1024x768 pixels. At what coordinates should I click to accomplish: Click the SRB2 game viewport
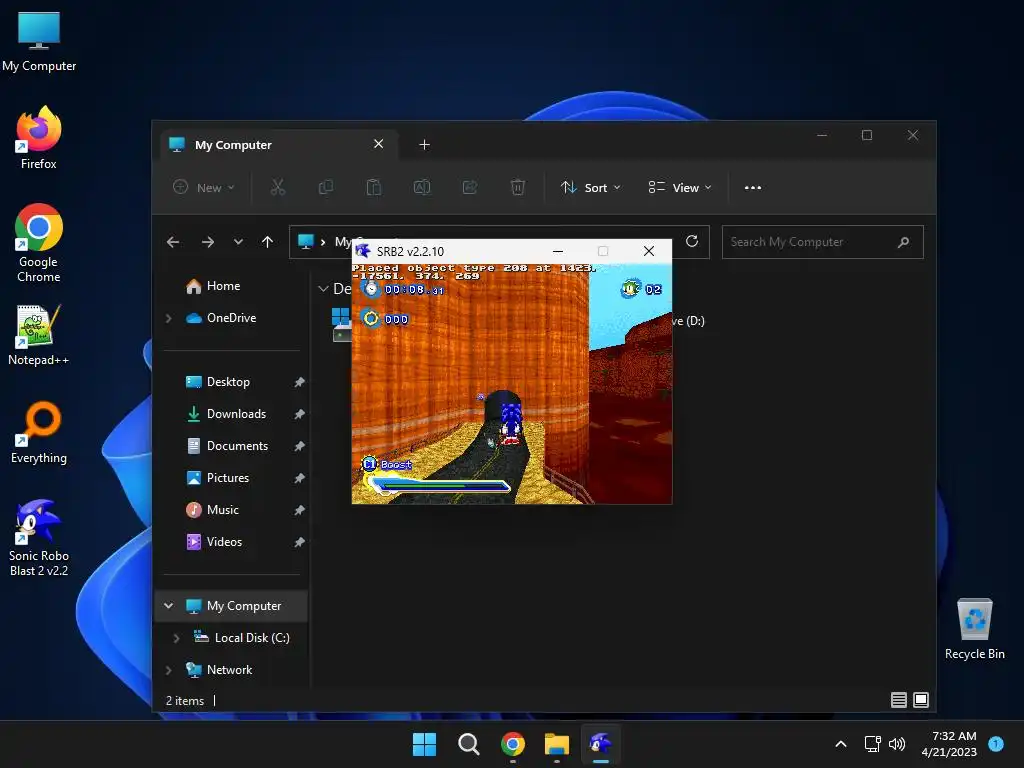(x=512, y=384)
